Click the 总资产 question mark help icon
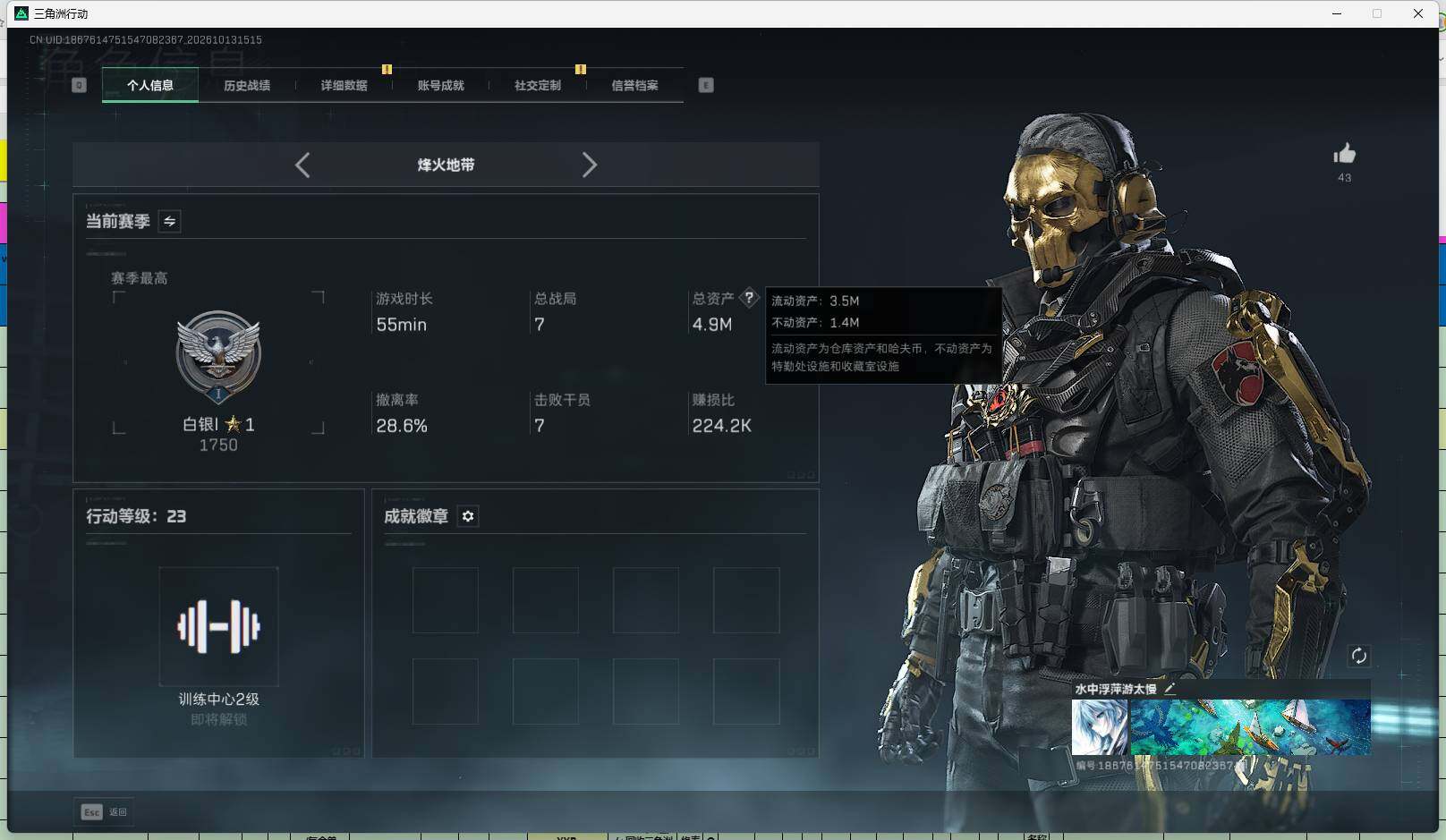 (749, 298)
